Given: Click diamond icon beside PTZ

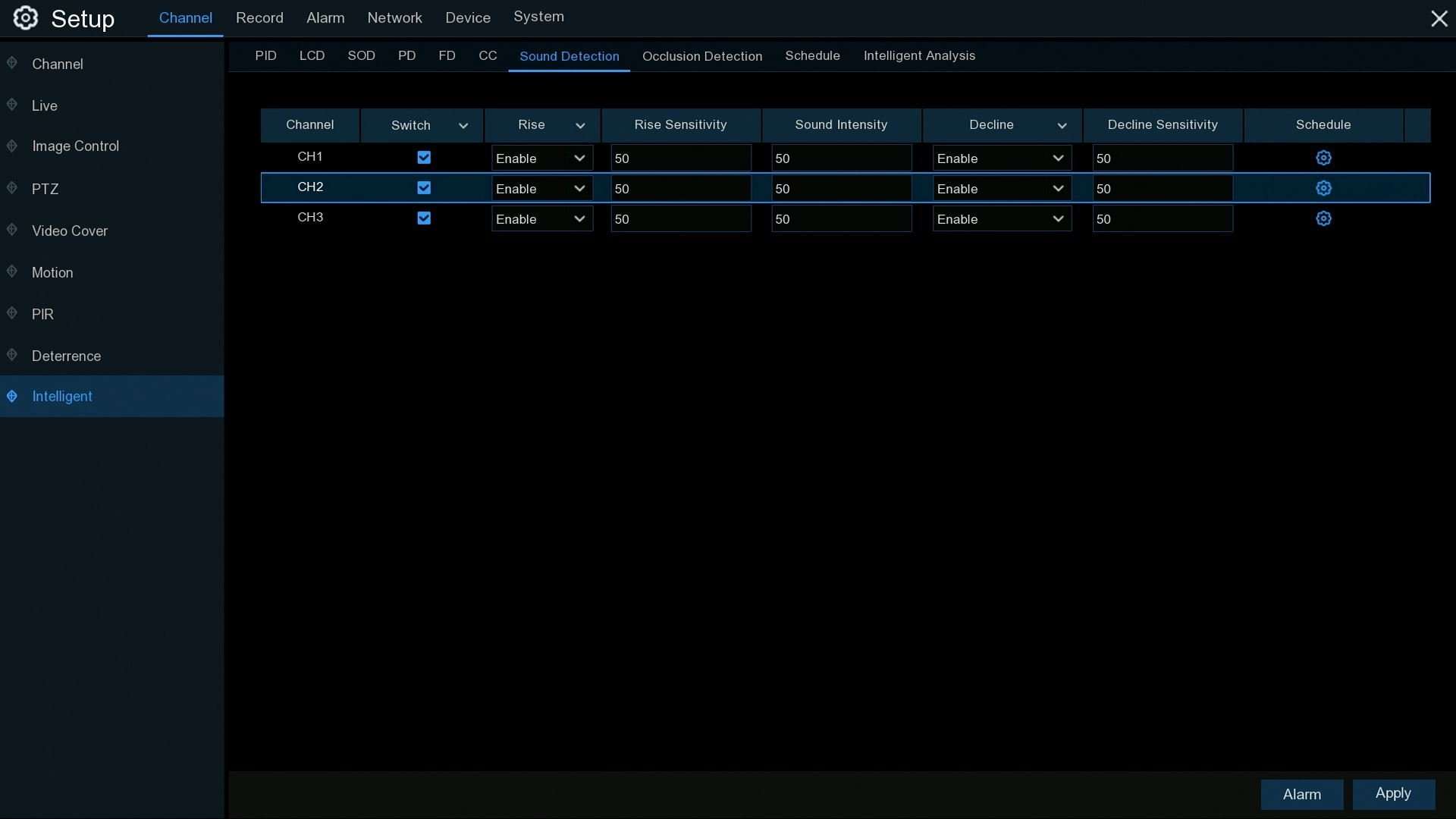Looking at the screenshot, I should tap(12, 188).
